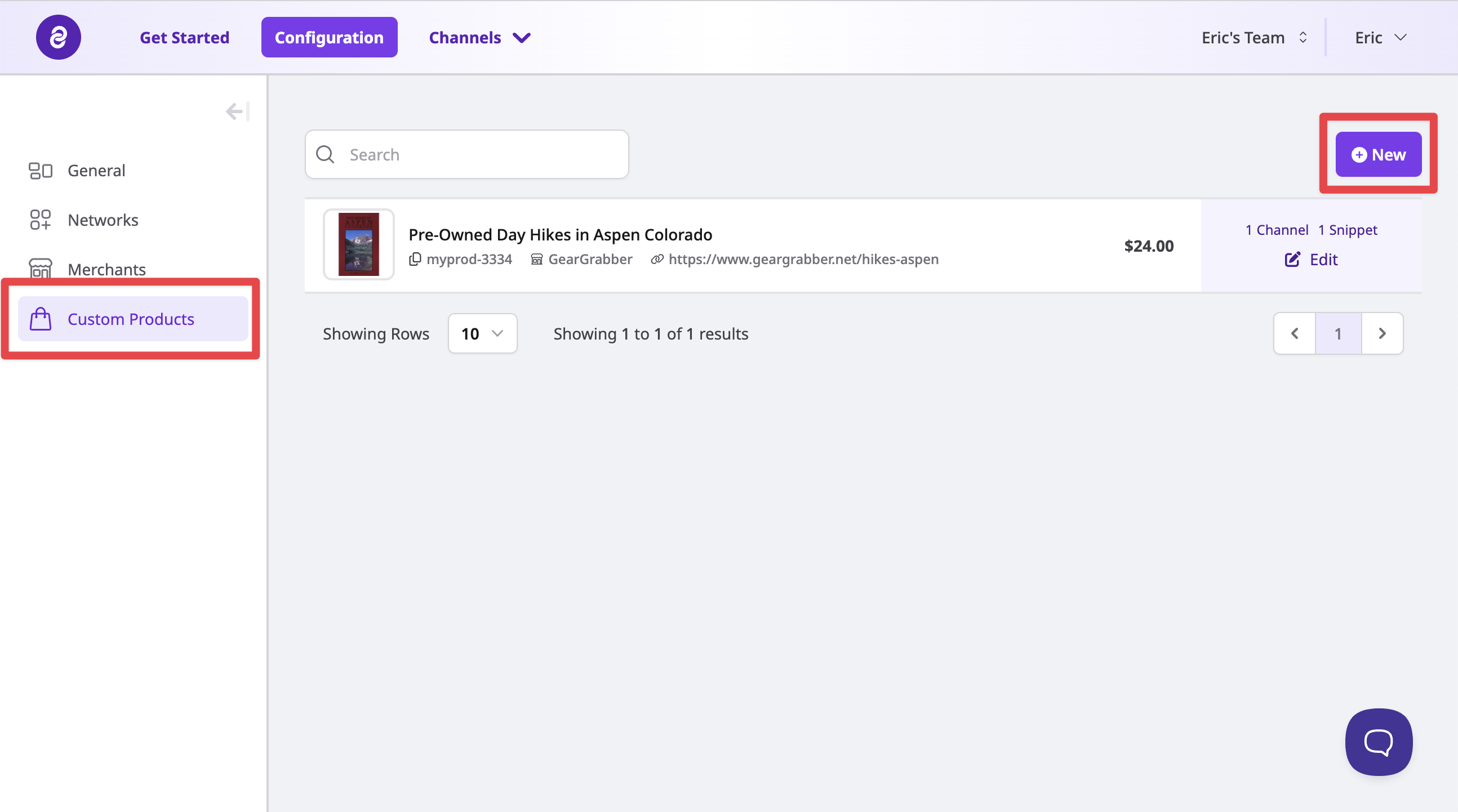Go to next results page

point(1381,333)
